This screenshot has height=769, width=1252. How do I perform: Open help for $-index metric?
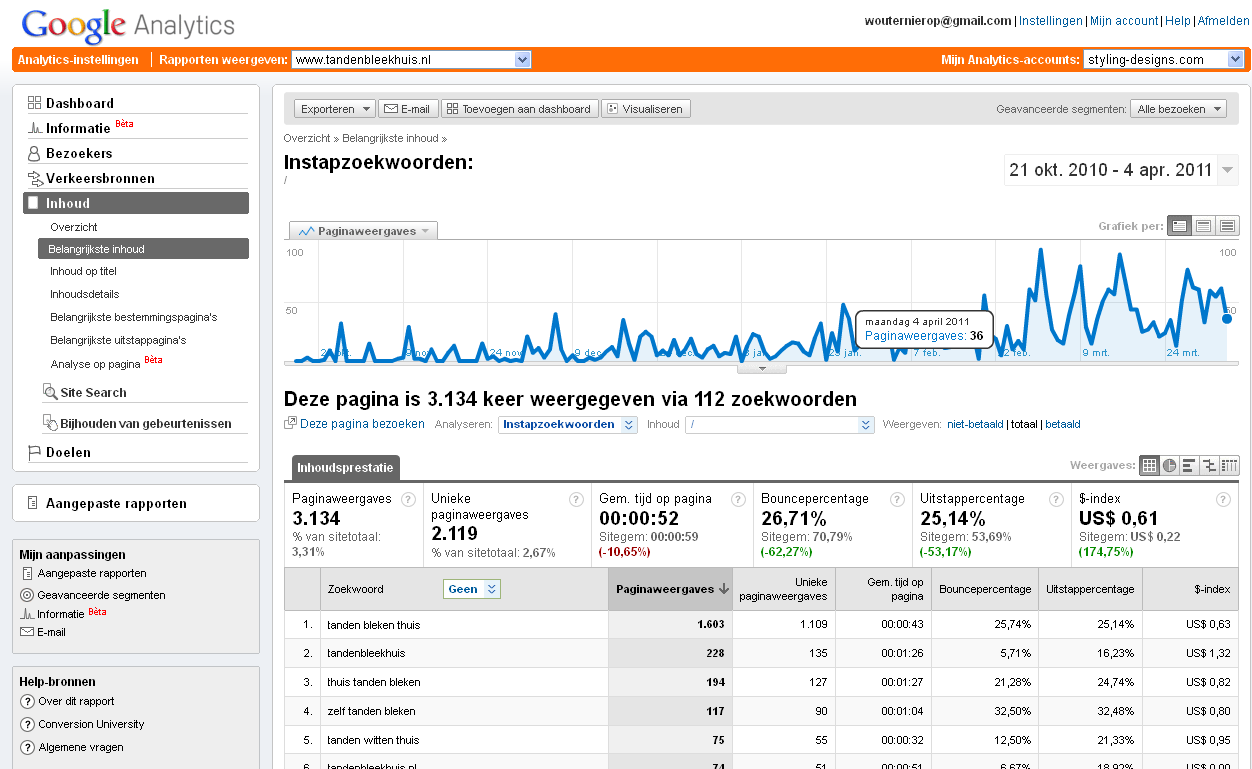pos(1223,499)
